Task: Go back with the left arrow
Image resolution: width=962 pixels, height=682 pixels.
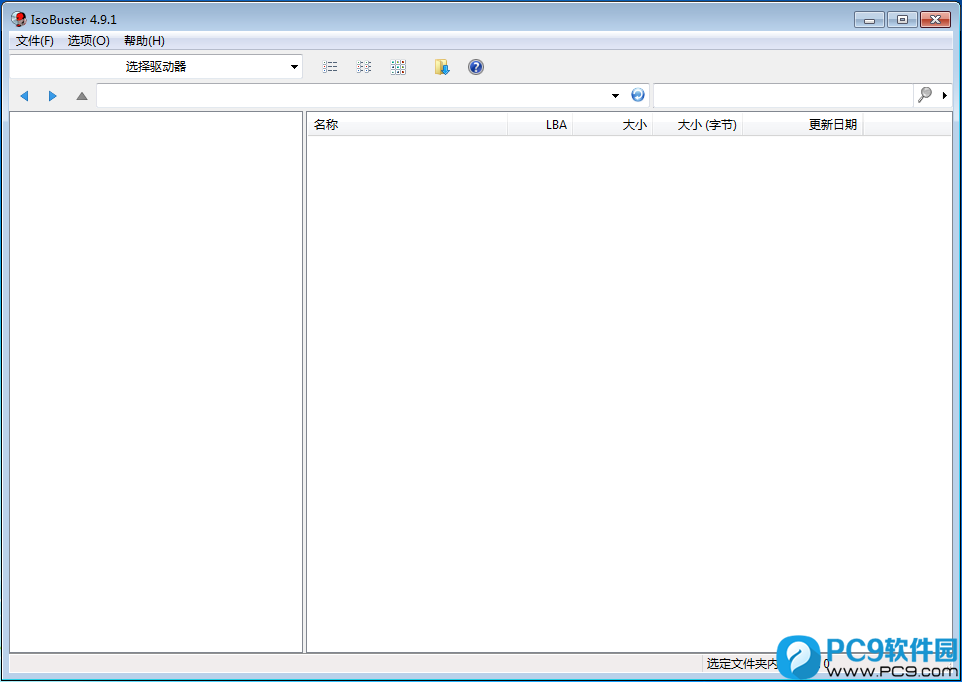Action: point(24,96)
